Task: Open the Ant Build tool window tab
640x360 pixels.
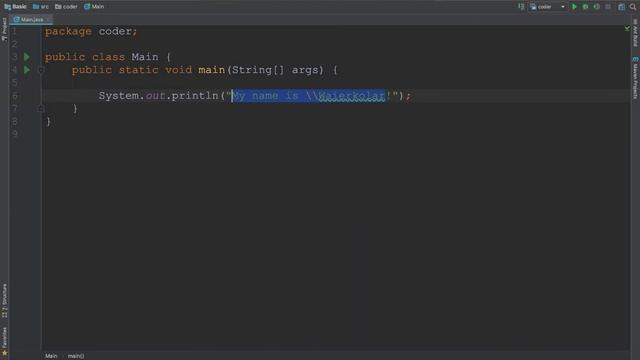Action: (635, 33)
